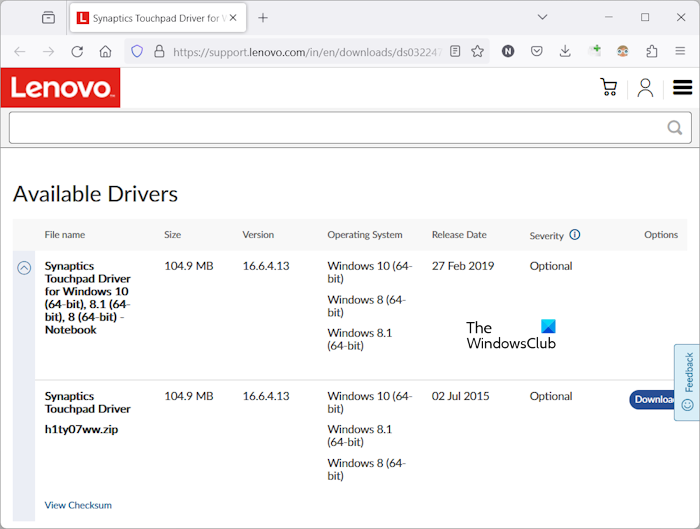
Task: Open the Lenovo hamburger menu
Action: coord(683,88)
